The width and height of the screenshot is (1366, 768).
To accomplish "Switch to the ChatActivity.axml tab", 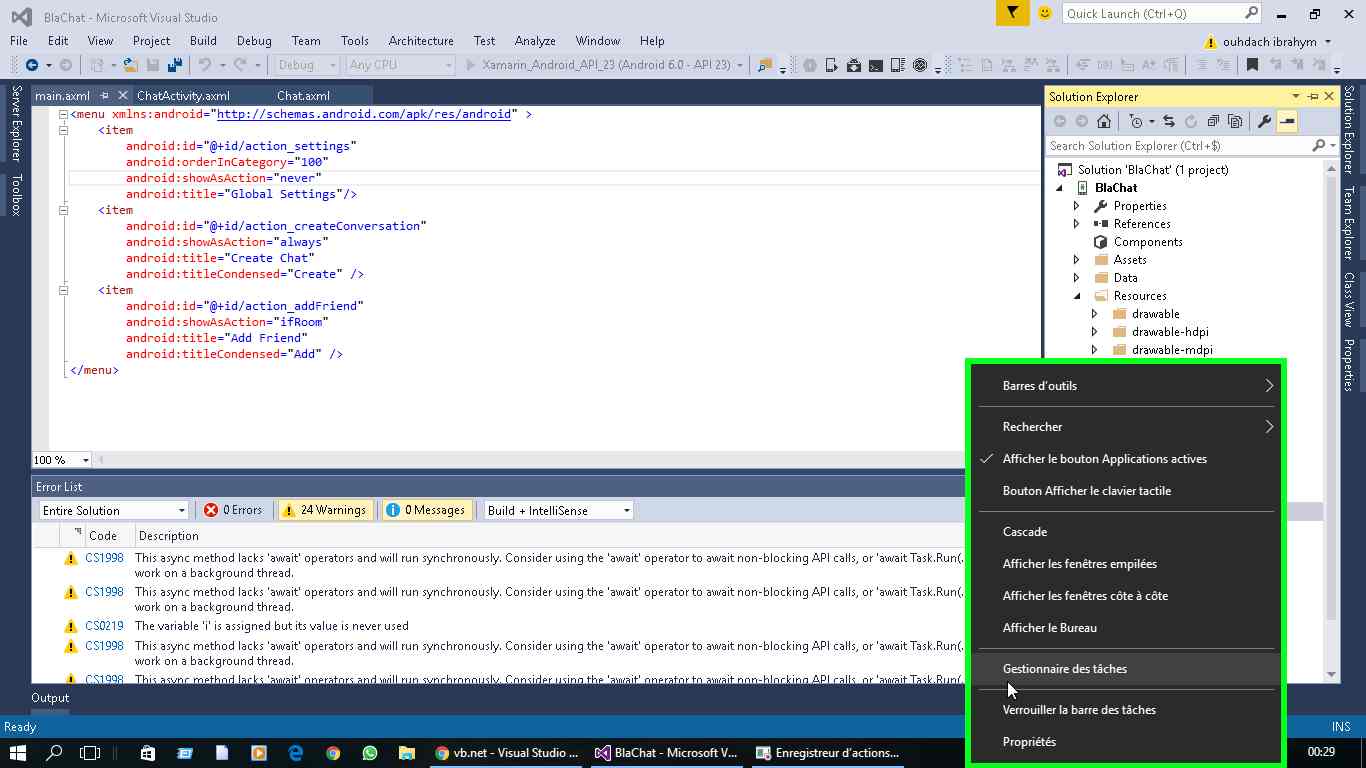I will pos(183,96).
